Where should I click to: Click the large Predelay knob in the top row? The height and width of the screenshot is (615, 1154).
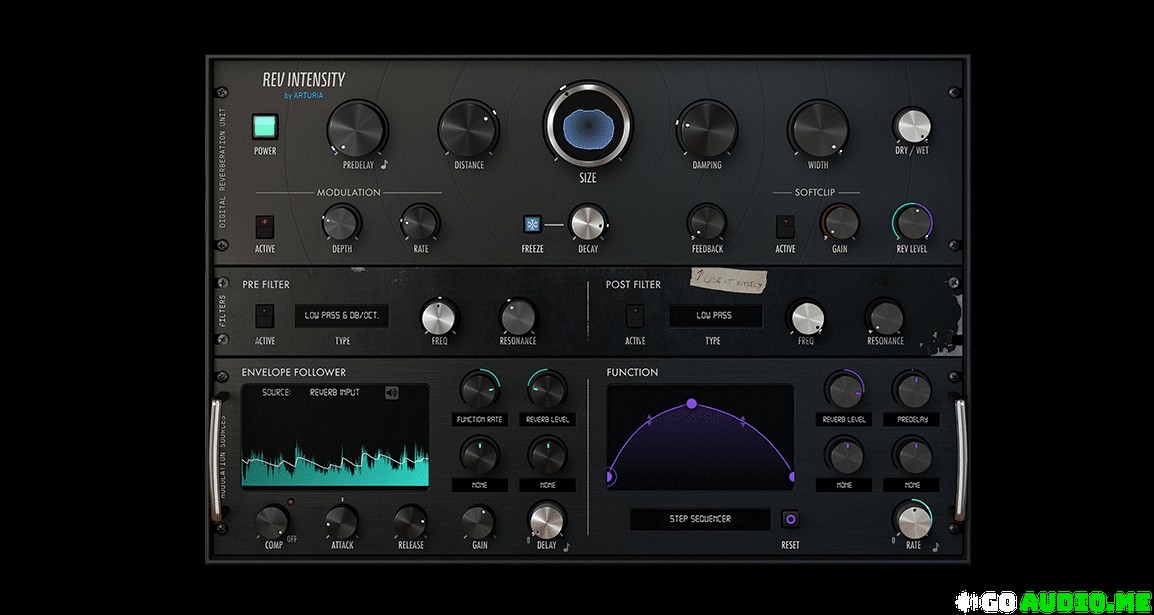[357, 129]
